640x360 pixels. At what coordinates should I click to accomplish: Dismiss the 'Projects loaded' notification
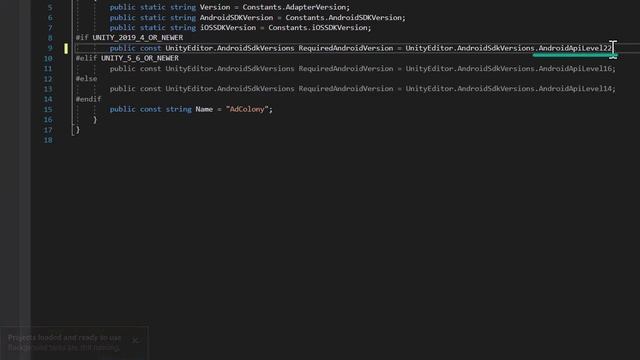tap(136, 340)
